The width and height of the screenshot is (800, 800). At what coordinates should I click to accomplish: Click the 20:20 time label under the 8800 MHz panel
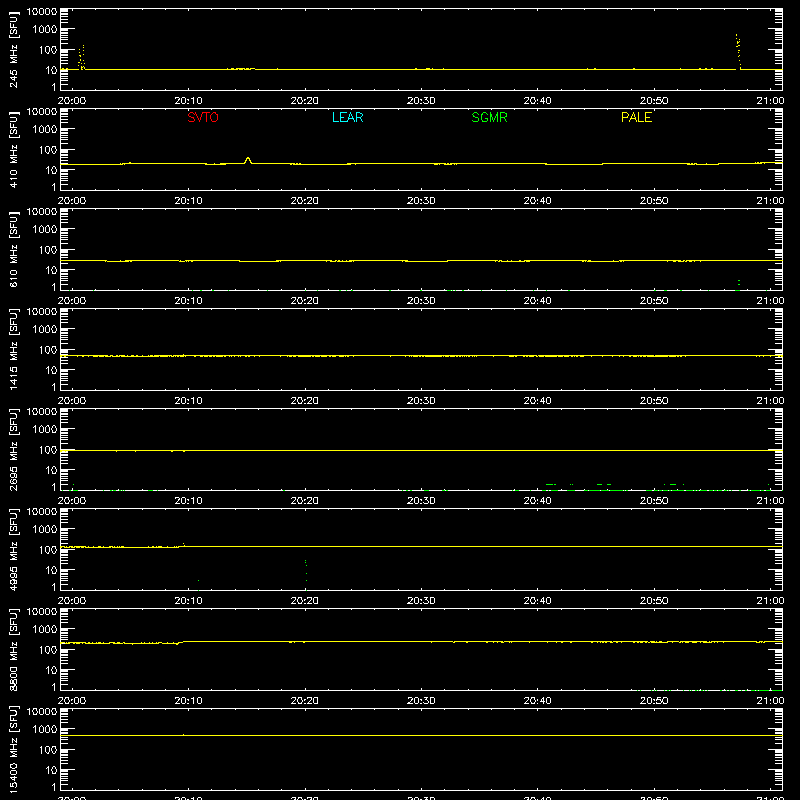pos(305,701)
